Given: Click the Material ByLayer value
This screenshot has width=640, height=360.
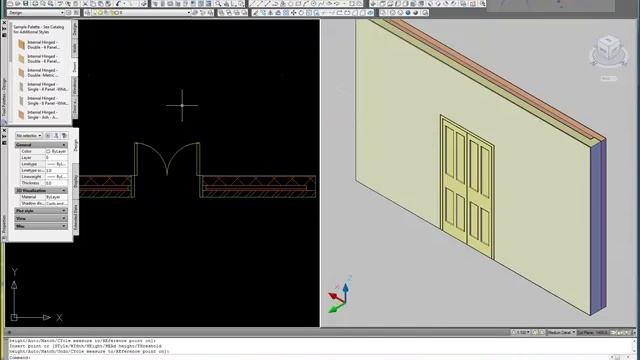Looking at the screenshot, I should (x=56, y=197).
